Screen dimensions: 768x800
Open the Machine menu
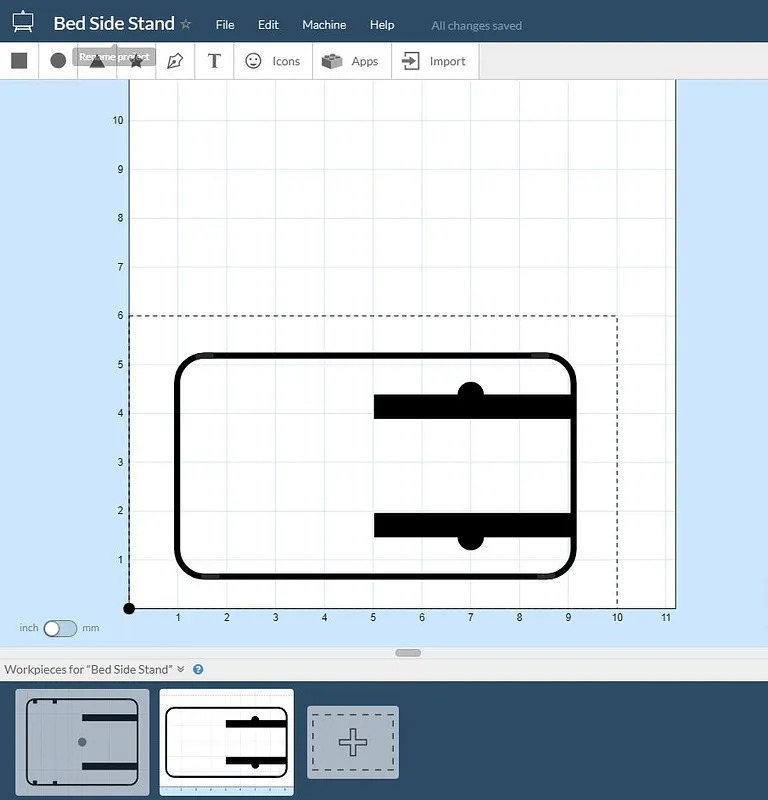tap(324, 25)
